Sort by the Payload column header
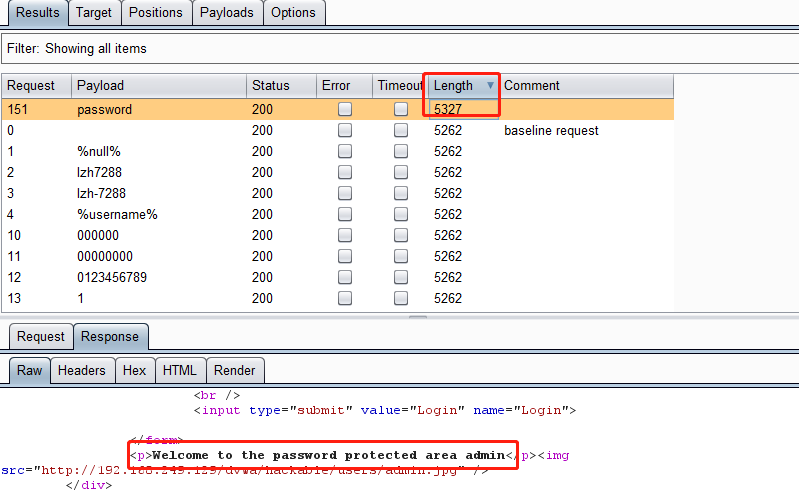This screenshot has height=499, width=799. pyautogui.click(x=159, y=86)
